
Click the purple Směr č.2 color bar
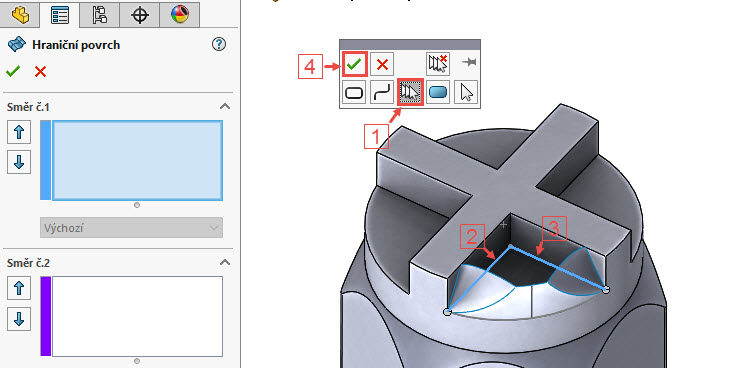tap(45, 316)
